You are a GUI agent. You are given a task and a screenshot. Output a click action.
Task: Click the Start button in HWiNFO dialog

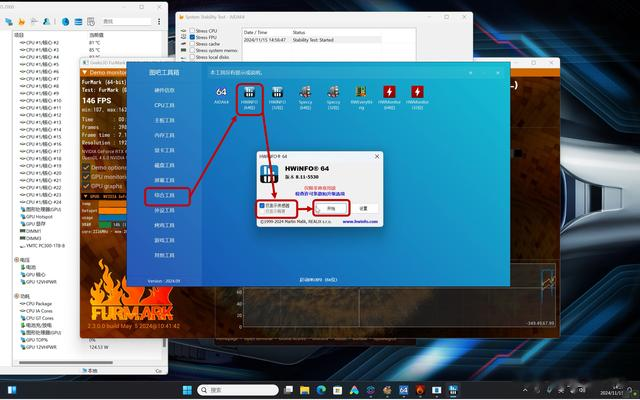click(331, 209)
